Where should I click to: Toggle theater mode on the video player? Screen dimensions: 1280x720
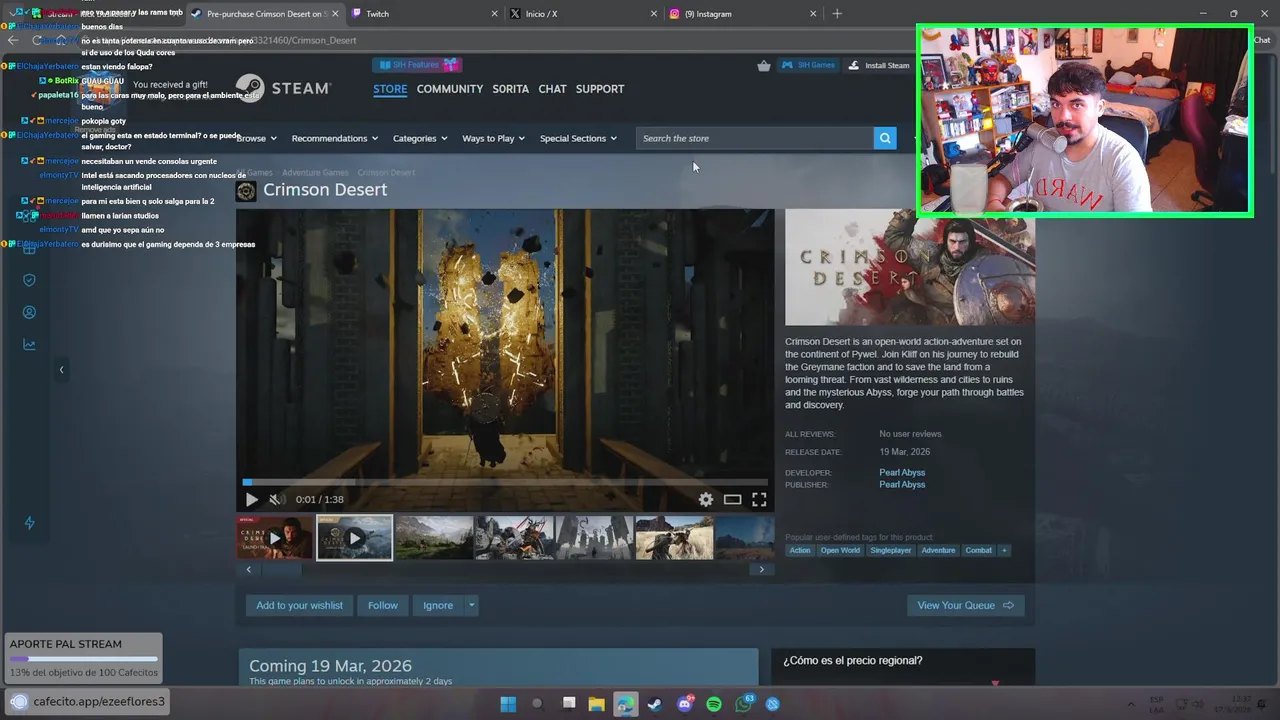pos(733,500)
